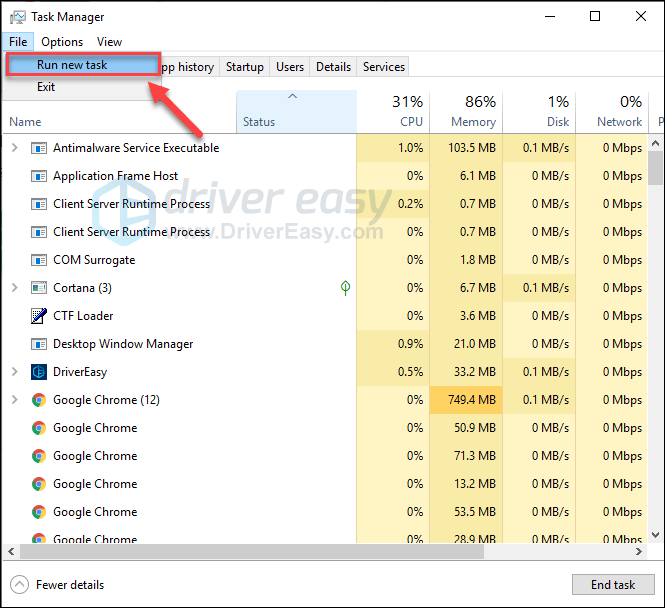665x608 pixels.
Task: Click the Google Chrome (12) icon
Action: 39,400
